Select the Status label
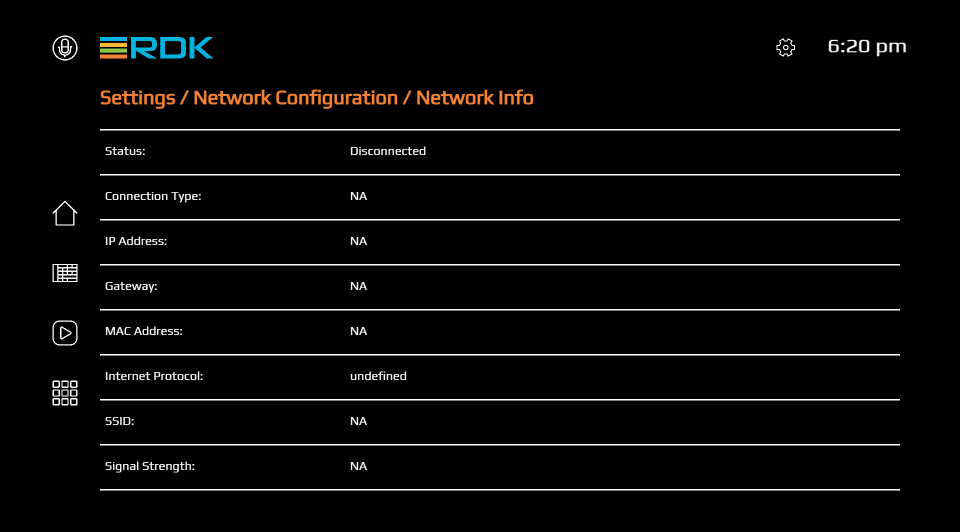 tap(125, 151)
